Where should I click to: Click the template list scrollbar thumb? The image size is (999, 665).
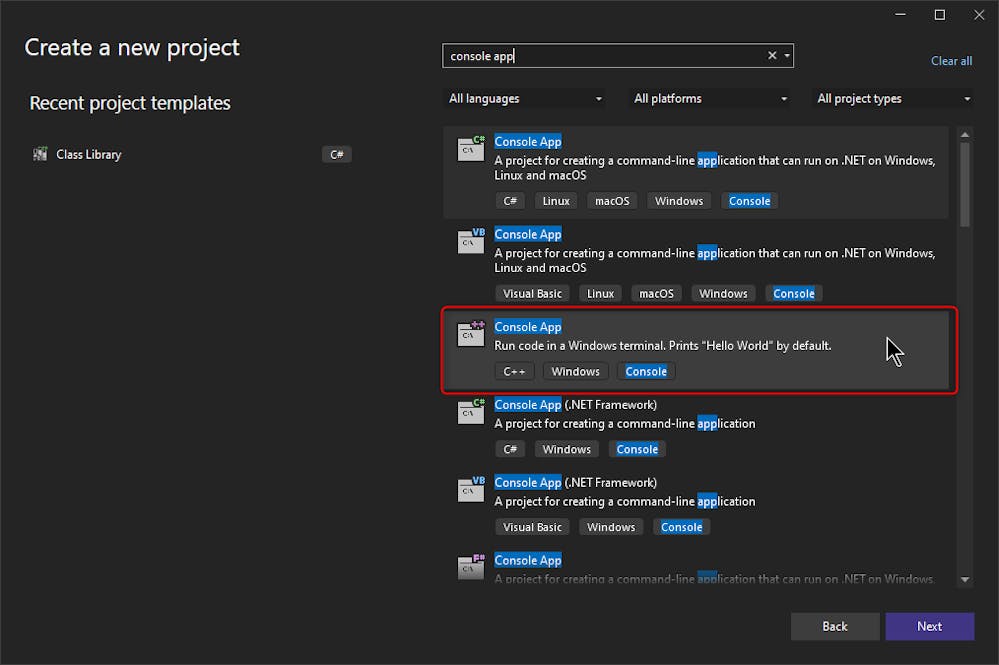pyautogui.click(x=965, y=185)
